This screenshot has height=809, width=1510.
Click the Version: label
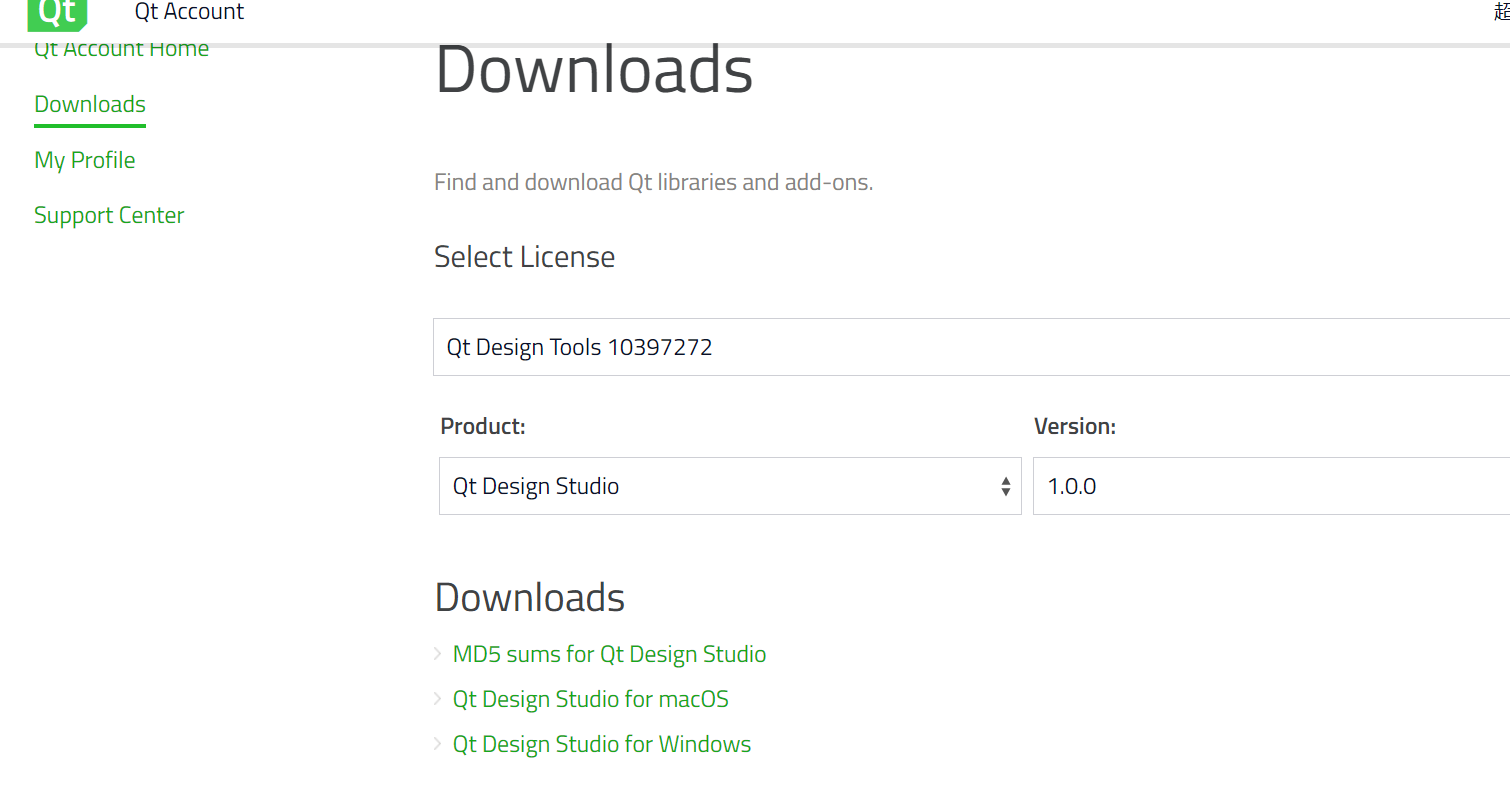1074,426
